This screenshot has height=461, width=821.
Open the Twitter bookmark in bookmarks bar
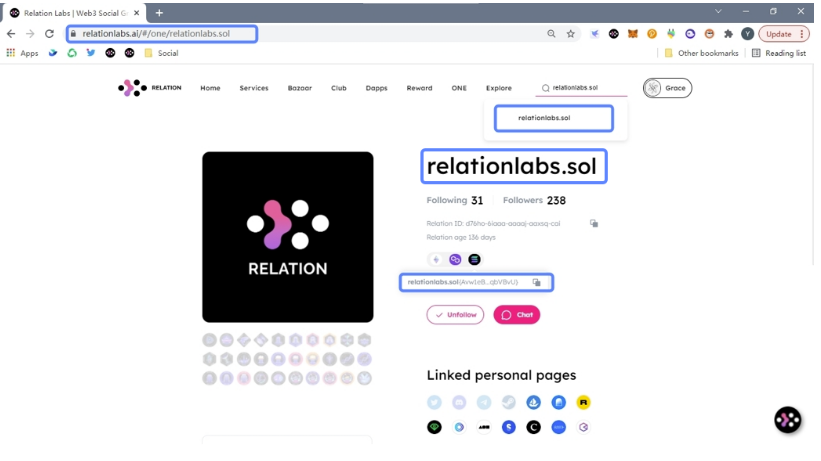[x=91, y=53]
